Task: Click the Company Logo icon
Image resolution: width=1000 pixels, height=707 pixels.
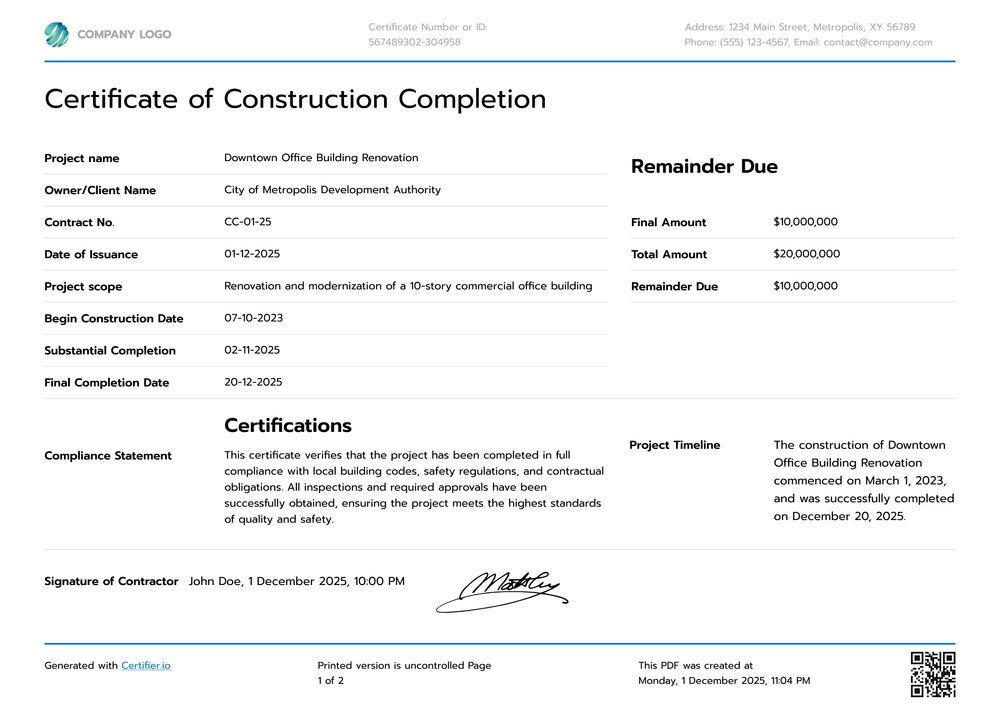Action: click(x=57, y=33)
